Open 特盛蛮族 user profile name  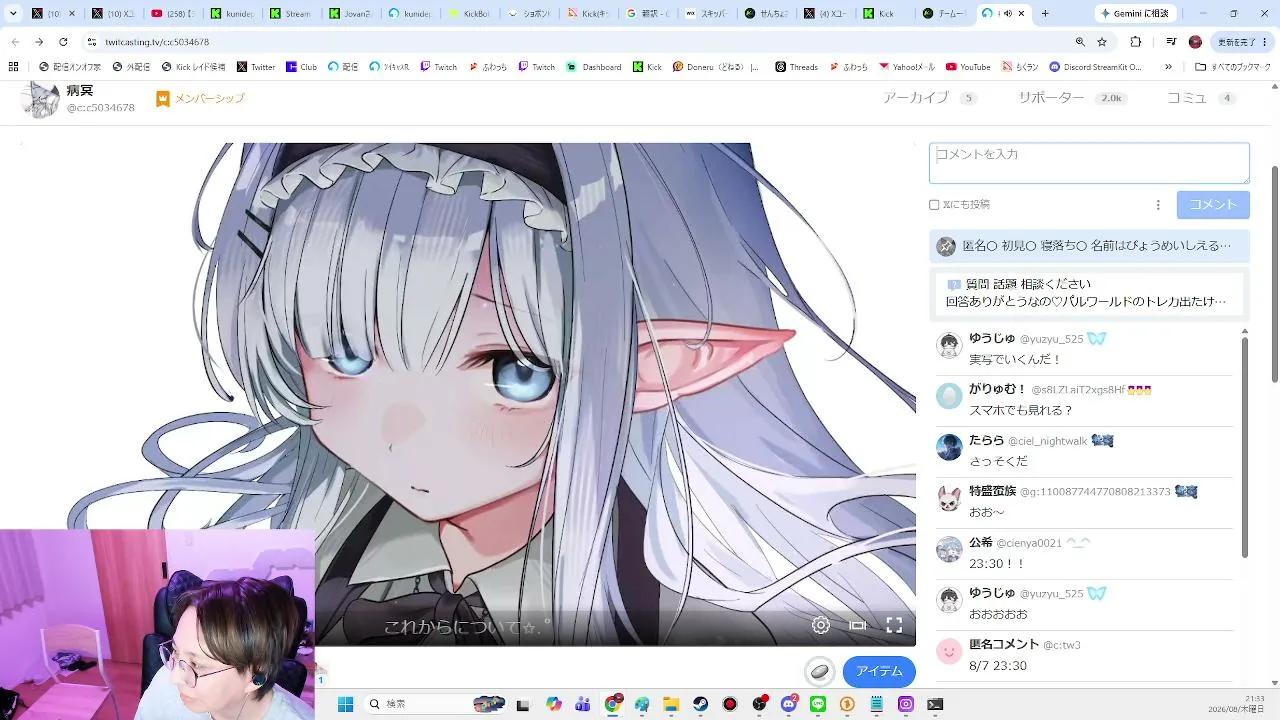coord(992,491)
